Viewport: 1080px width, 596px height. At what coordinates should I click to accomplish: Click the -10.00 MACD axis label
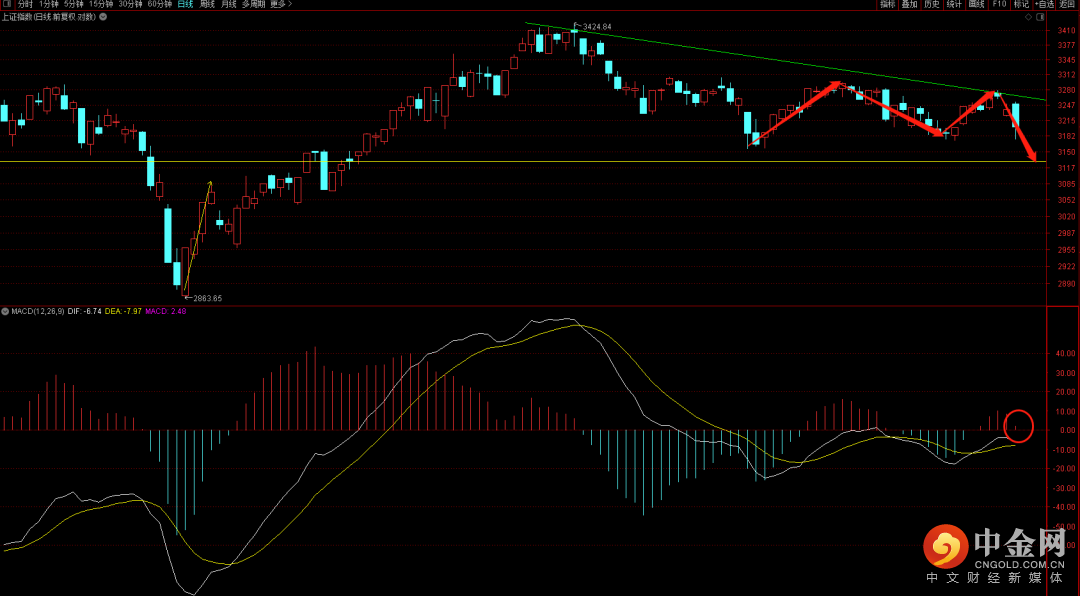pyautogui.click(x=1066, y=449)
